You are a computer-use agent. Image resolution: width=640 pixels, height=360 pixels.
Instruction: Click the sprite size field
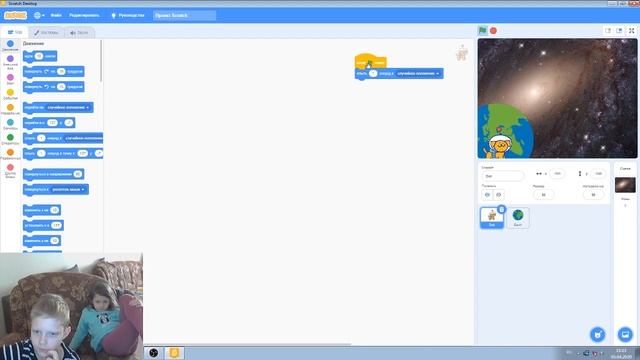coord(543,195)
